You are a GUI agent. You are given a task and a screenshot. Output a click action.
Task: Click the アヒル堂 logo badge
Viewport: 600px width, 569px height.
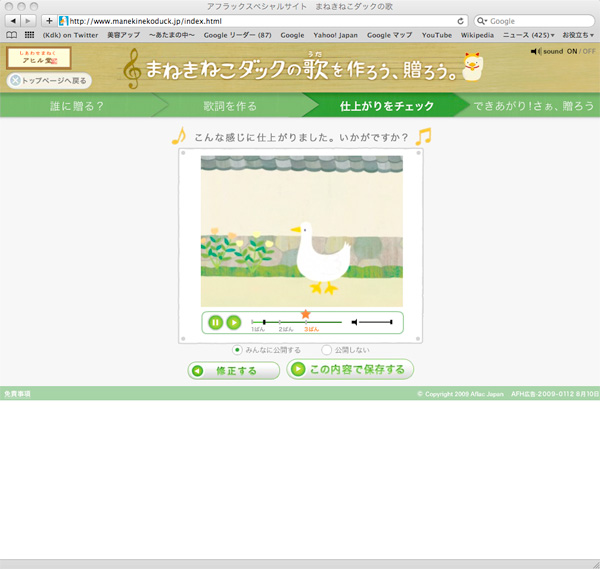39,58
